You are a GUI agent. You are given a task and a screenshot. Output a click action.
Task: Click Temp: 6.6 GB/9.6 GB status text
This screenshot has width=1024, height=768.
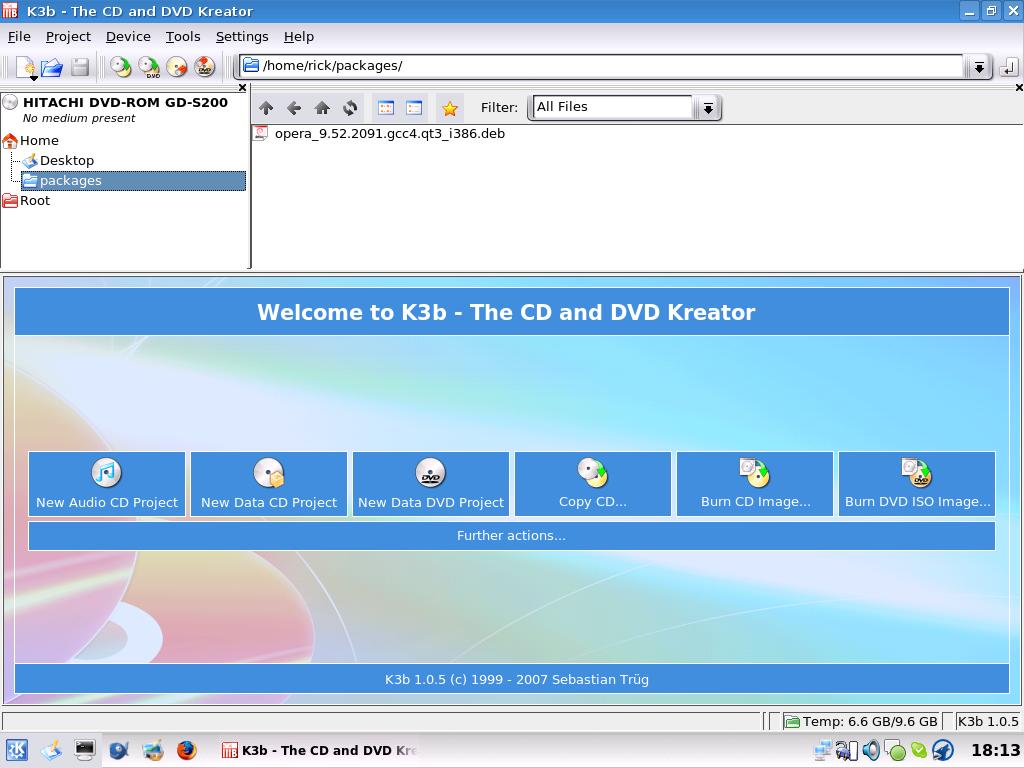(x=870, y=722)
